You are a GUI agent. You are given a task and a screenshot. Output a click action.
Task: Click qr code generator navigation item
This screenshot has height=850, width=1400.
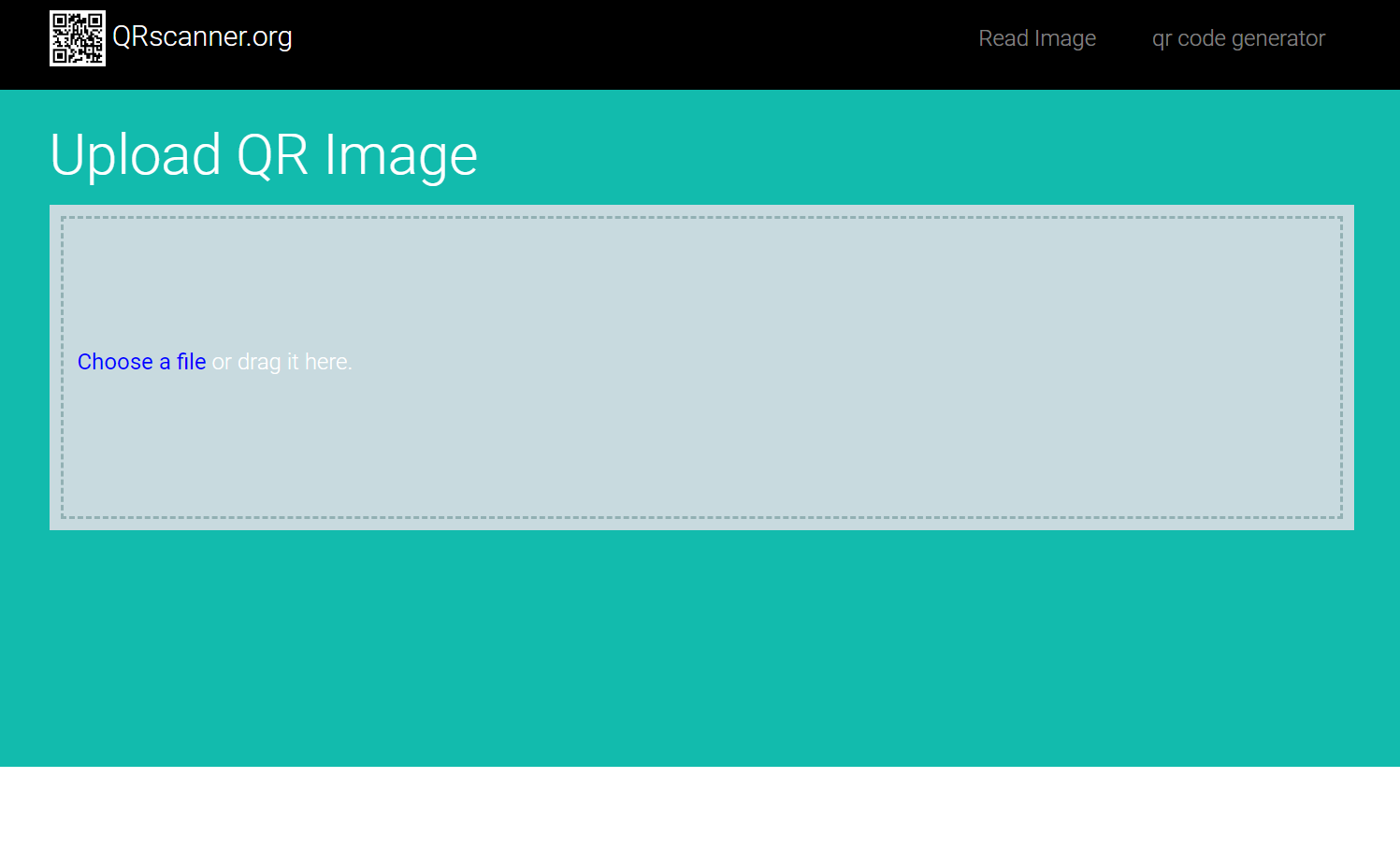(1237, 38)
